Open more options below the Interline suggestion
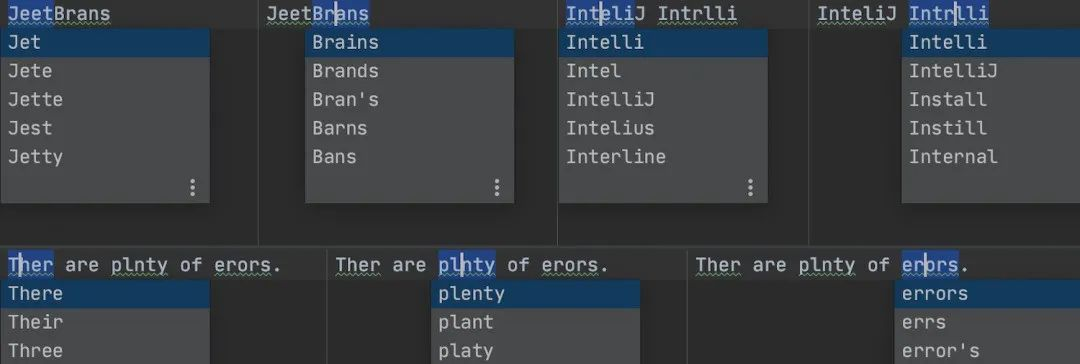The width and height of the screenshot is (1080, 364). click(x=751, y=188)
